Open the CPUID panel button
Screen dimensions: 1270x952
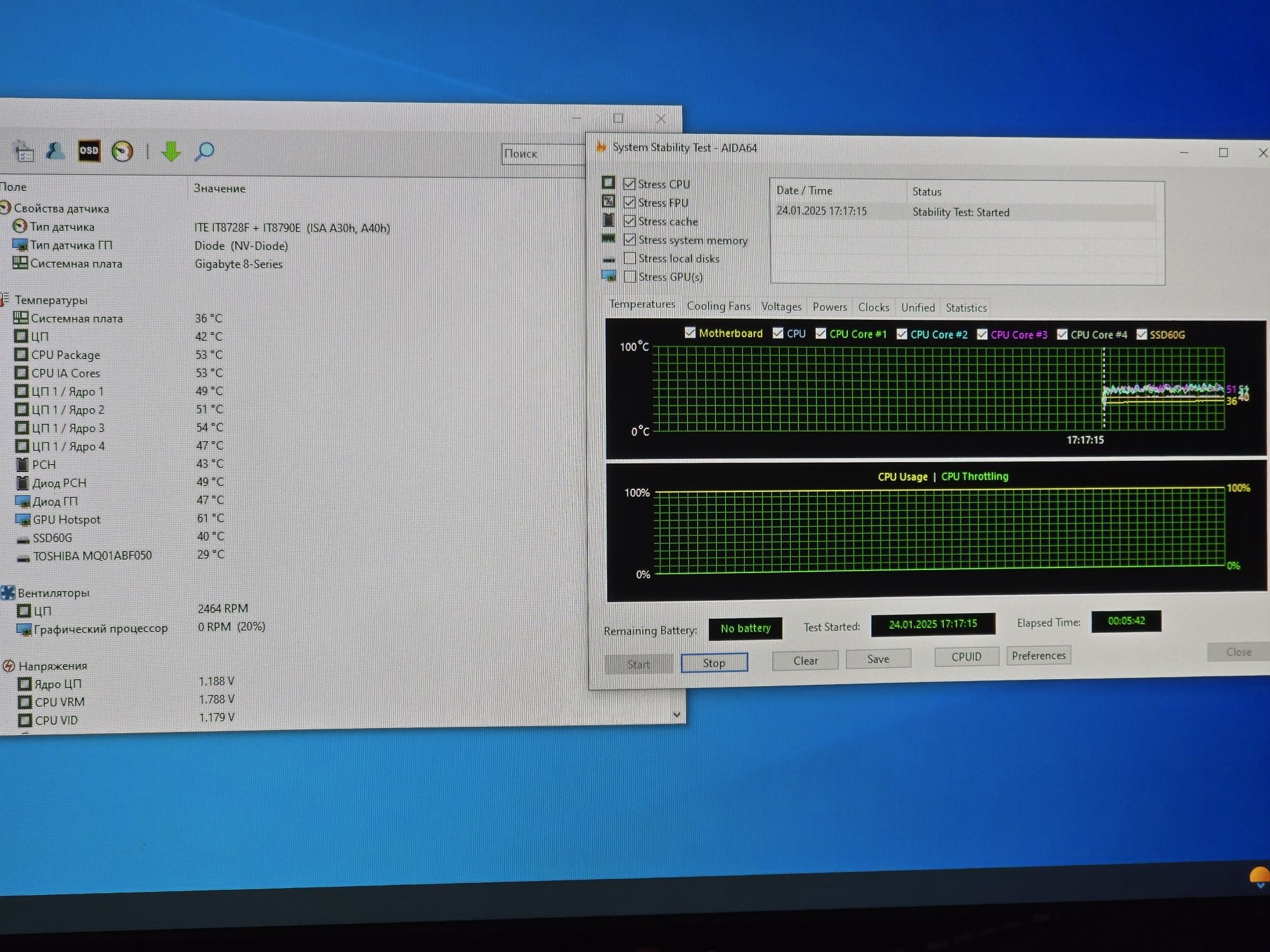[966, 657]
